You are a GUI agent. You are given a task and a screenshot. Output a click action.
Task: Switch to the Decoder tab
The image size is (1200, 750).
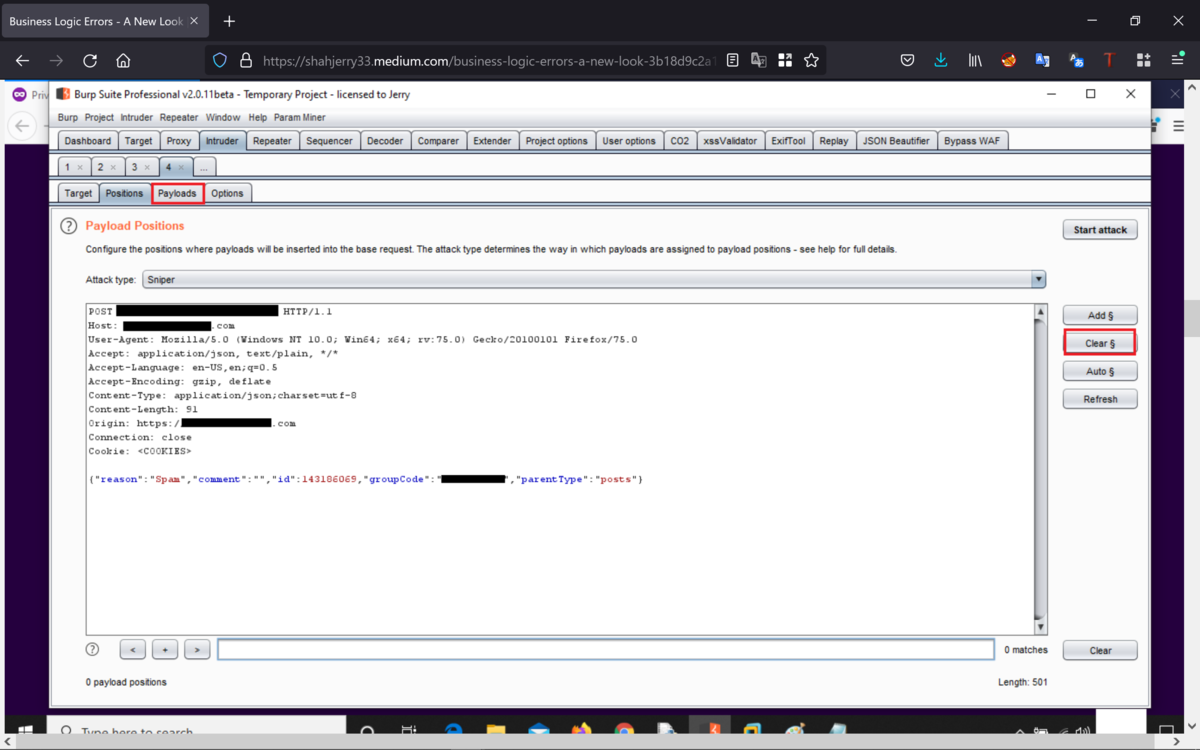385,141
